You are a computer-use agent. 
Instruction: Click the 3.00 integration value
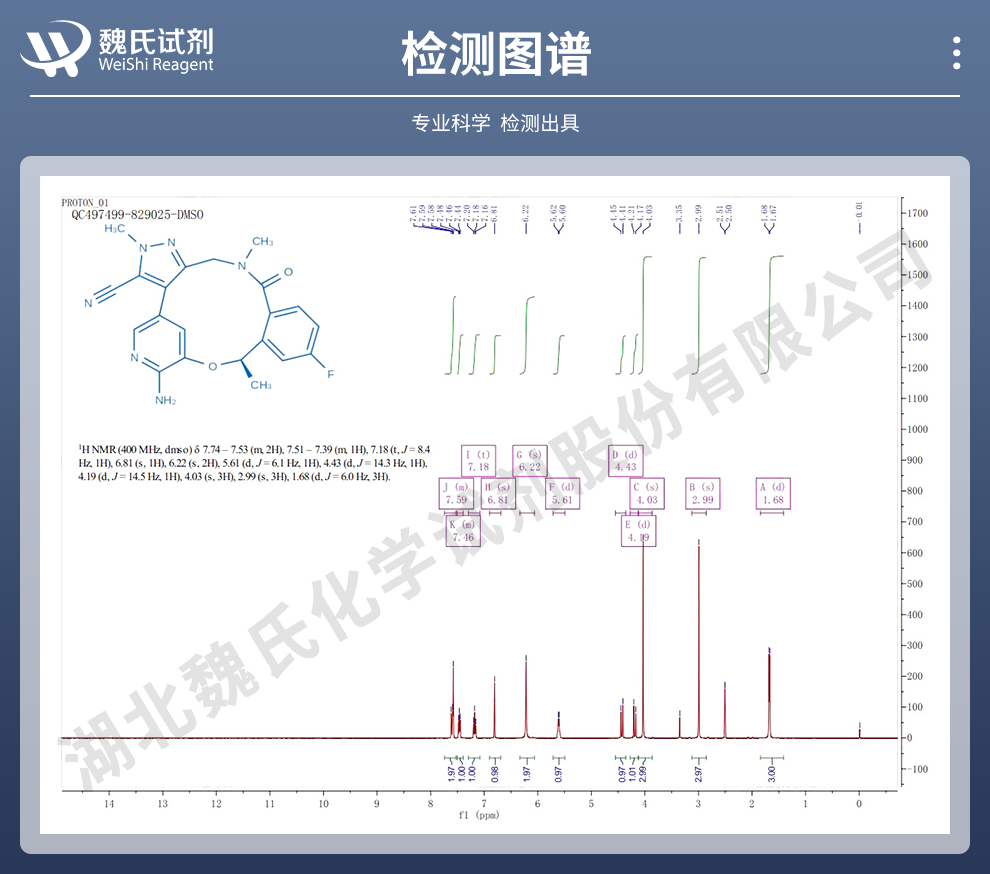click(x=771, y=773)
